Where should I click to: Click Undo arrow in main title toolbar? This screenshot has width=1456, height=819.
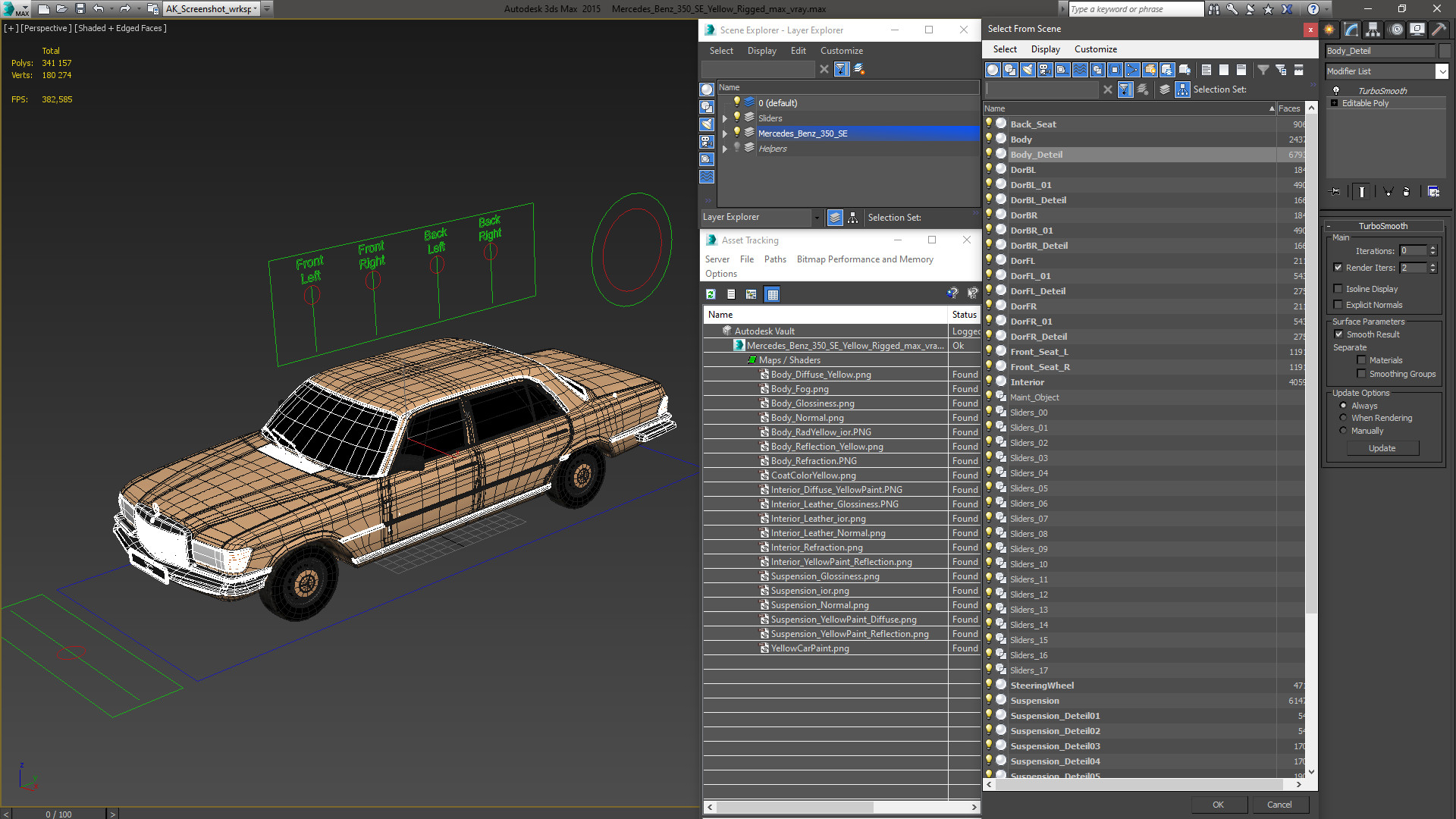coord(99,9)
